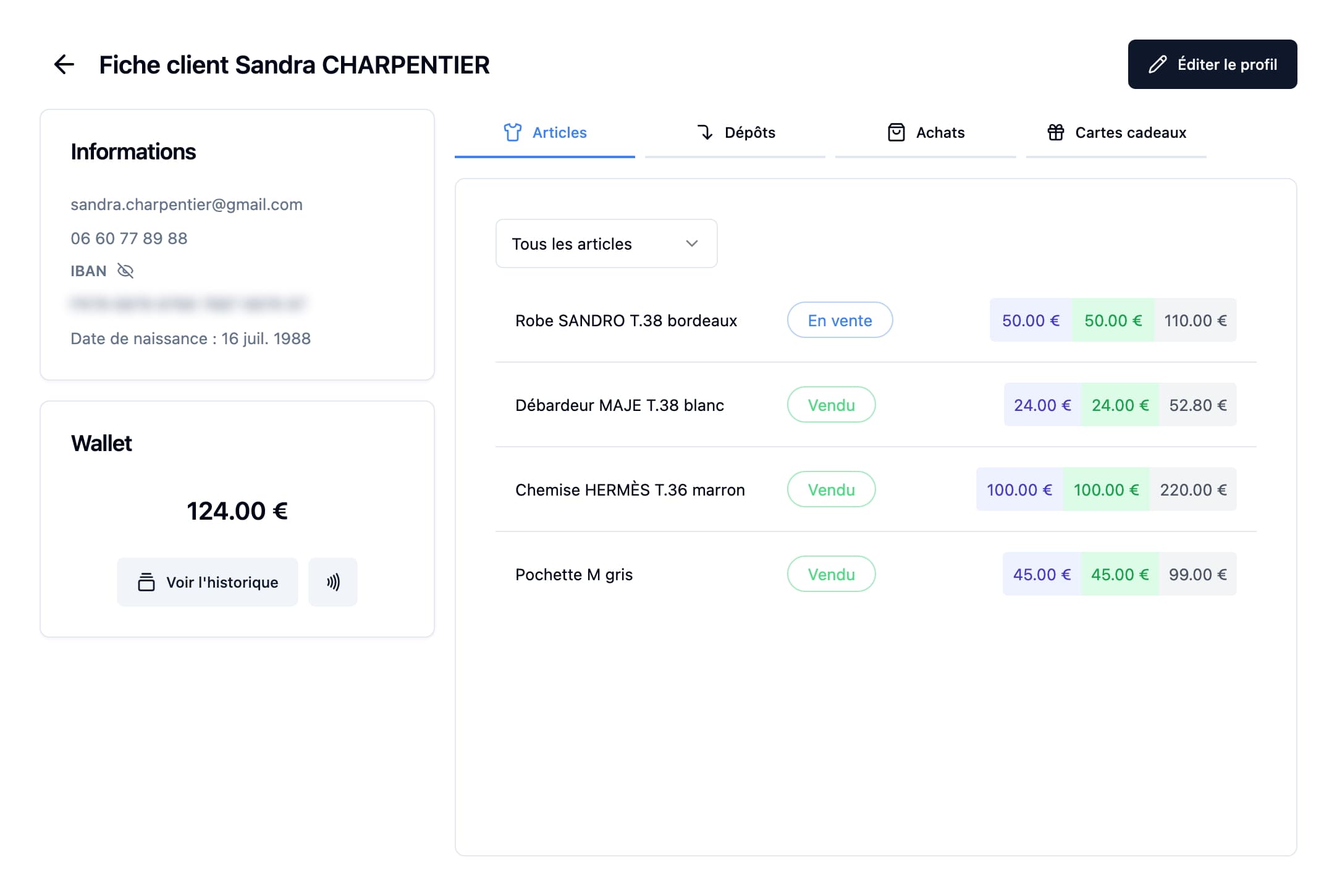
Task: Click the green 24.00 € price swatch
Action: (x=1120, y=405)
